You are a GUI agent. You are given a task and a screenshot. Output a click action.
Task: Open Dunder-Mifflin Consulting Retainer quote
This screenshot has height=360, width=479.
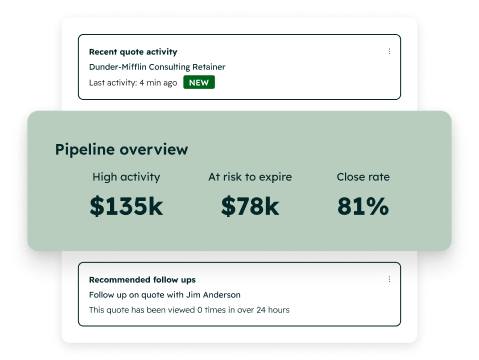tap(157, 67)
